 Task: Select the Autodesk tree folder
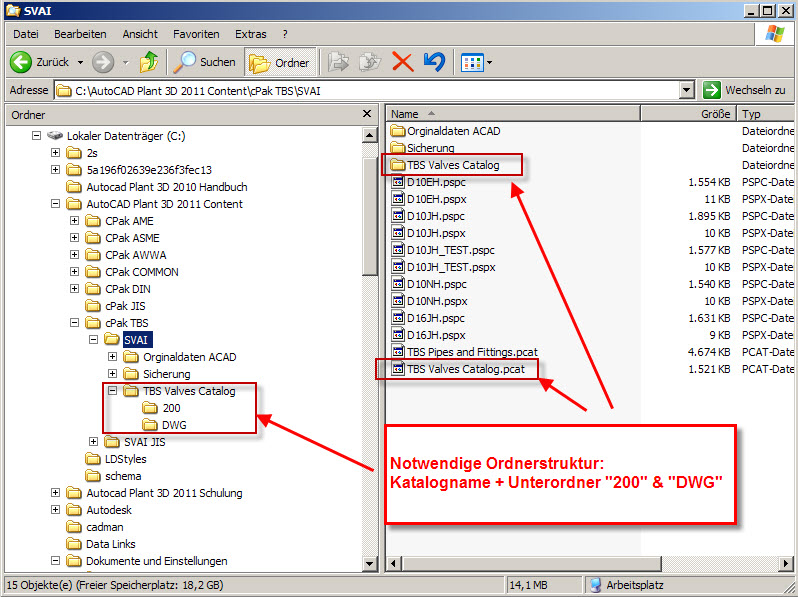99,510
